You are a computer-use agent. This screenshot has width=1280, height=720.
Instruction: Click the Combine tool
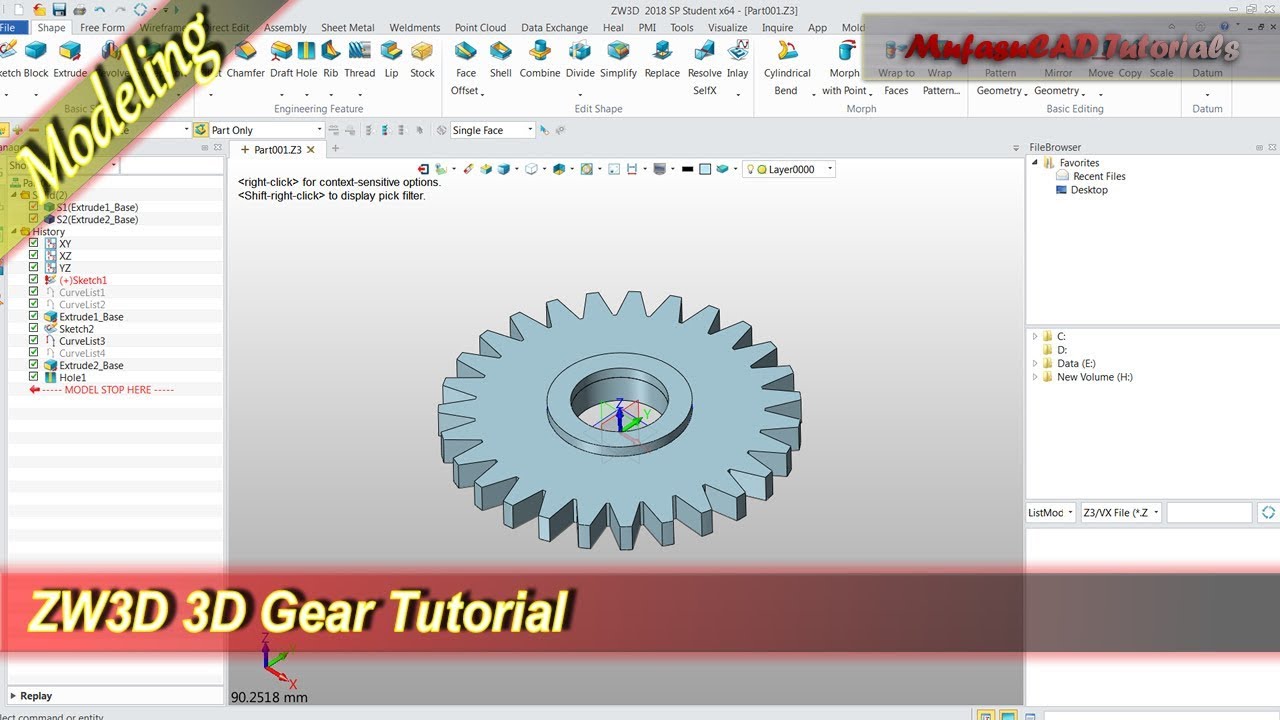540,59
